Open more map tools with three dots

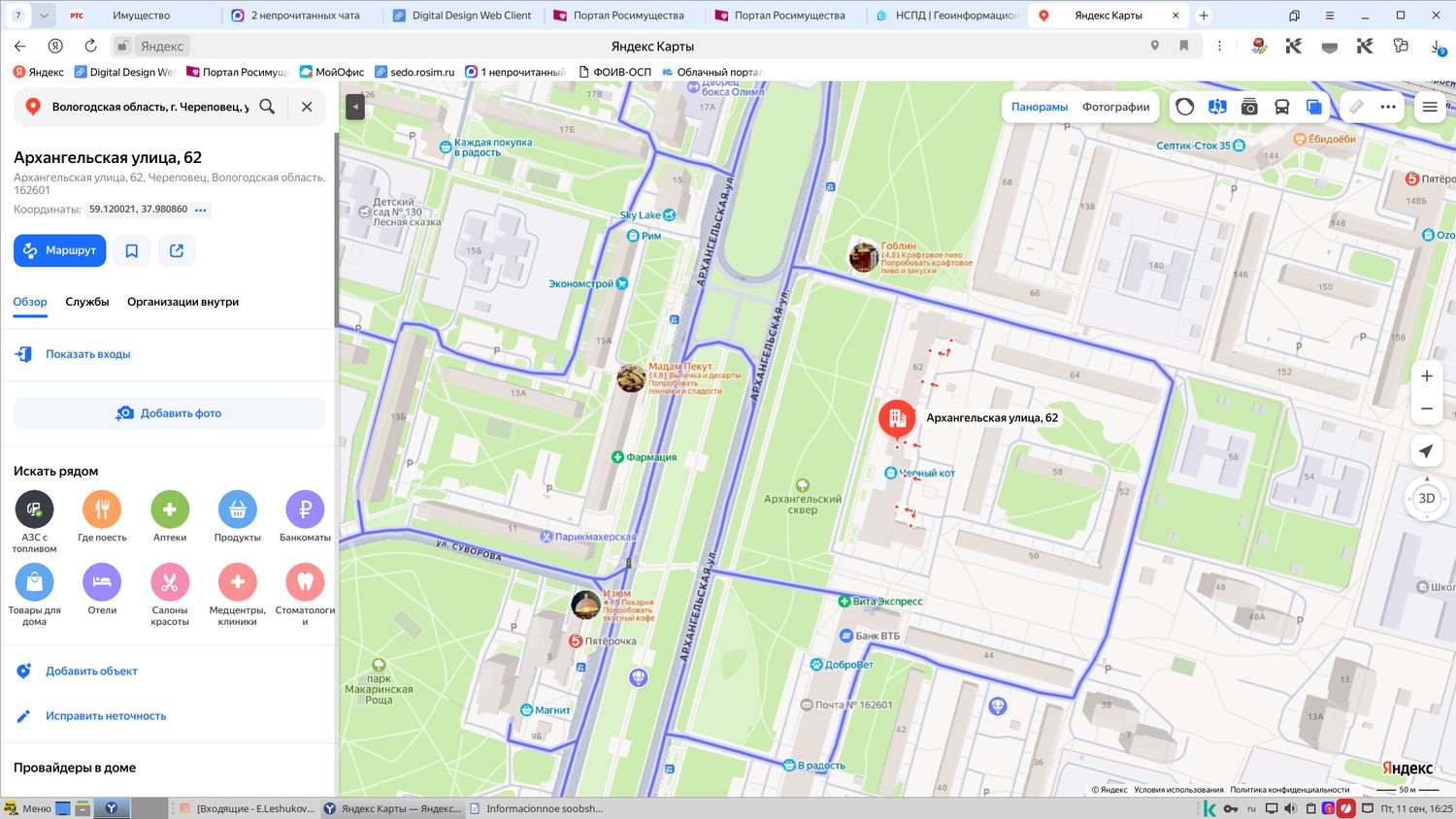1388,107
